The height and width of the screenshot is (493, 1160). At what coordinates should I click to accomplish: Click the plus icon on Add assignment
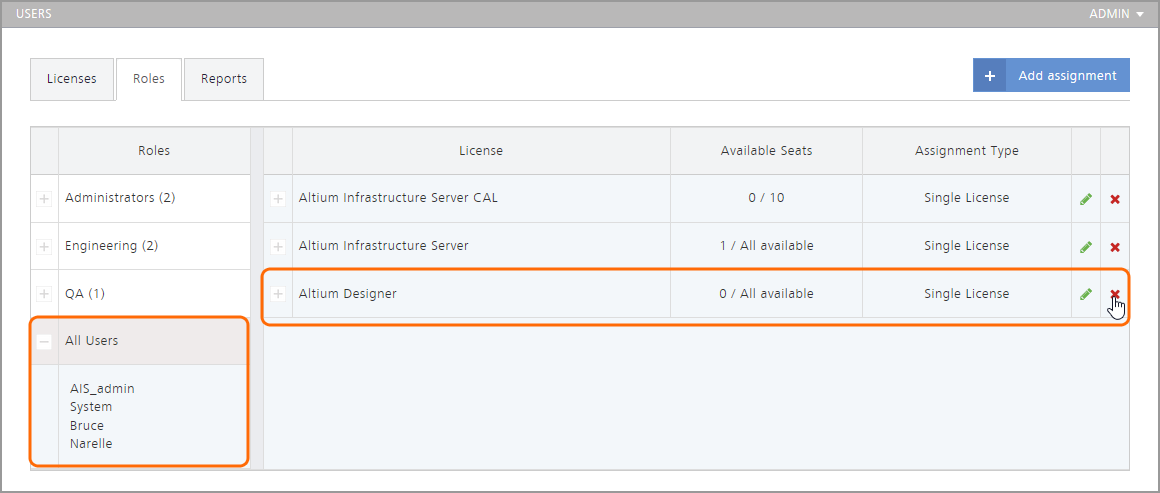tap(989, 76)
